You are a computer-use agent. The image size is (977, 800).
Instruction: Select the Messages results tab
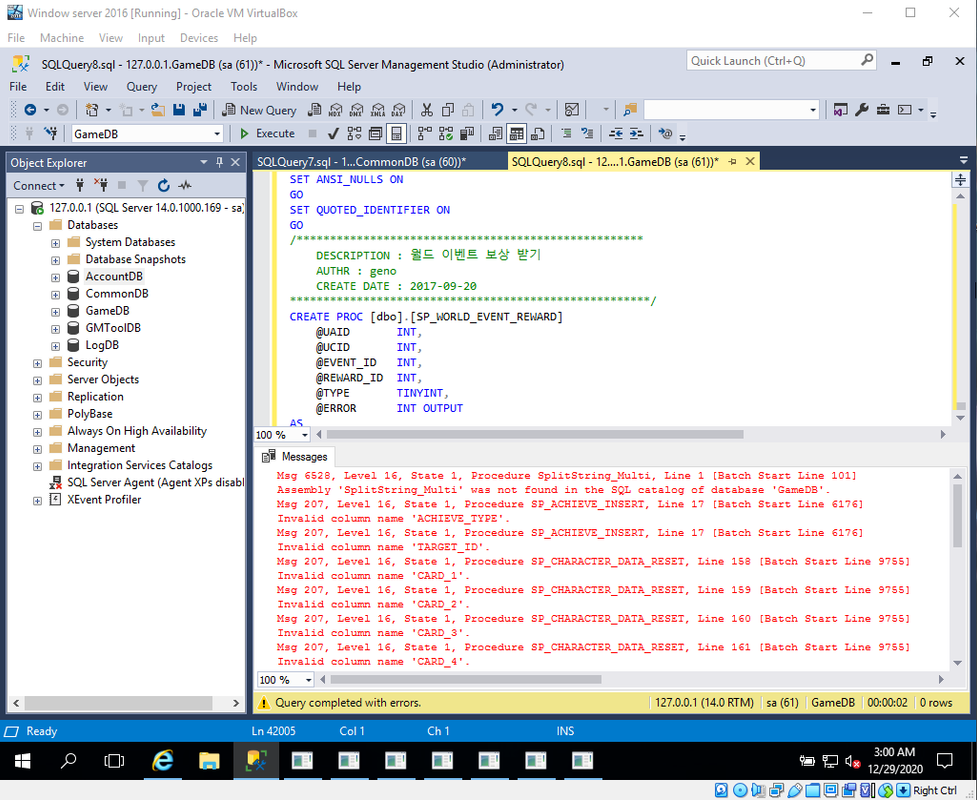pos(295,457)
